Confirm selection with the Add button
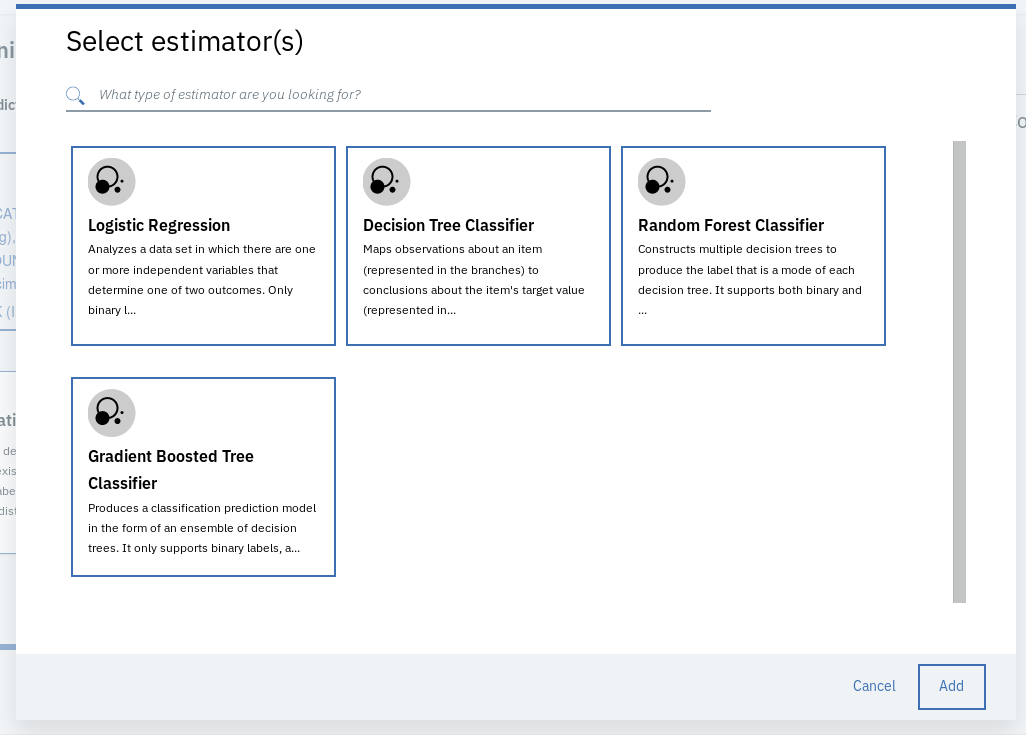This screenshot has width=1026, height=735. point(951,687)
